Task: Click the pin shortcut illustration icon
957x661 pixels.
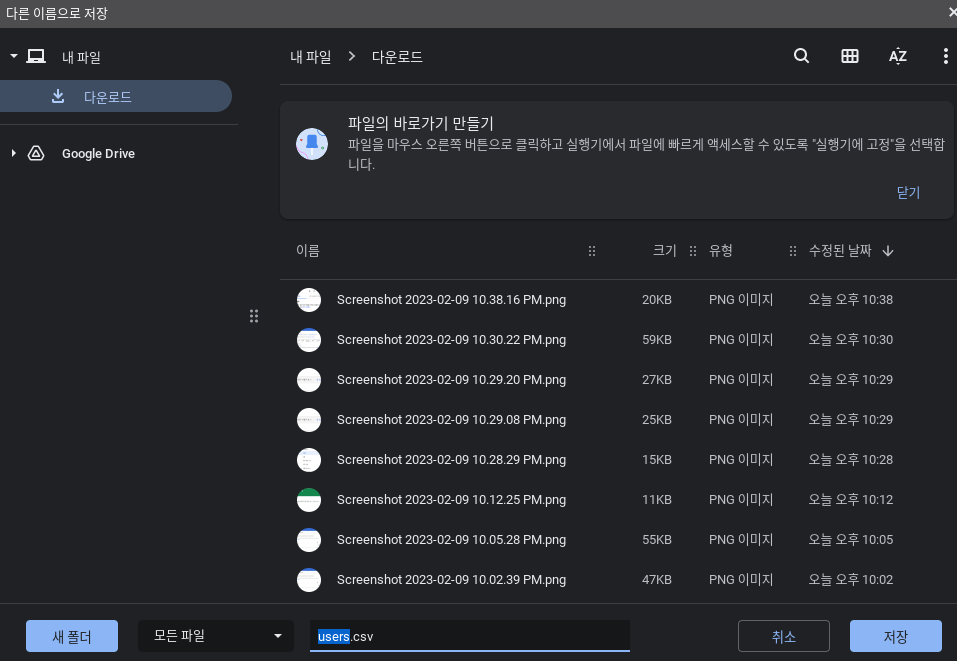Action: (312, 144)
